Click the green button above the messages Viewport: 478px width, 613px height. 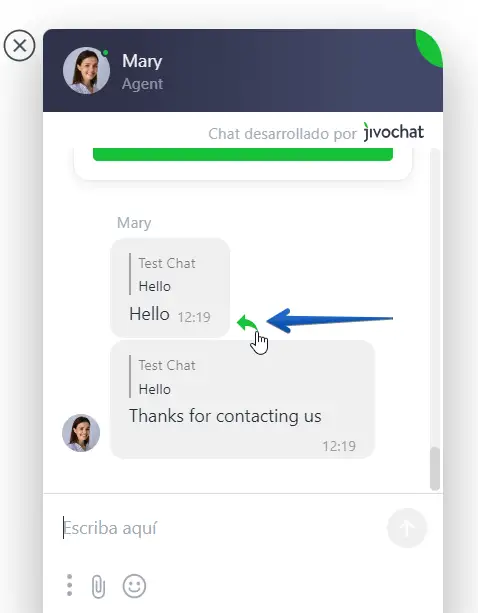point(243,154)
